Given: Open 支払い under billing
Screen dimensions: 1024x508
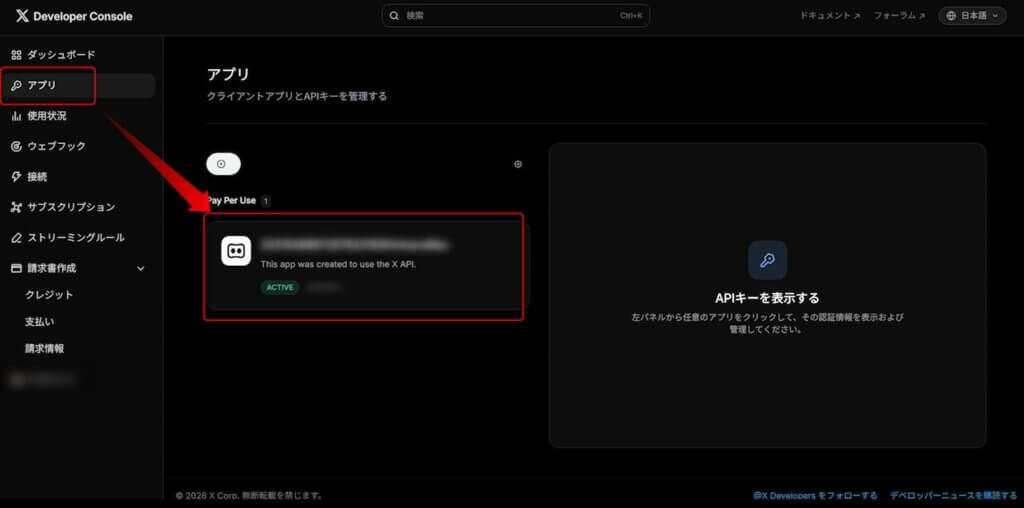Looking at the screenshot, I should coord(40,322).
